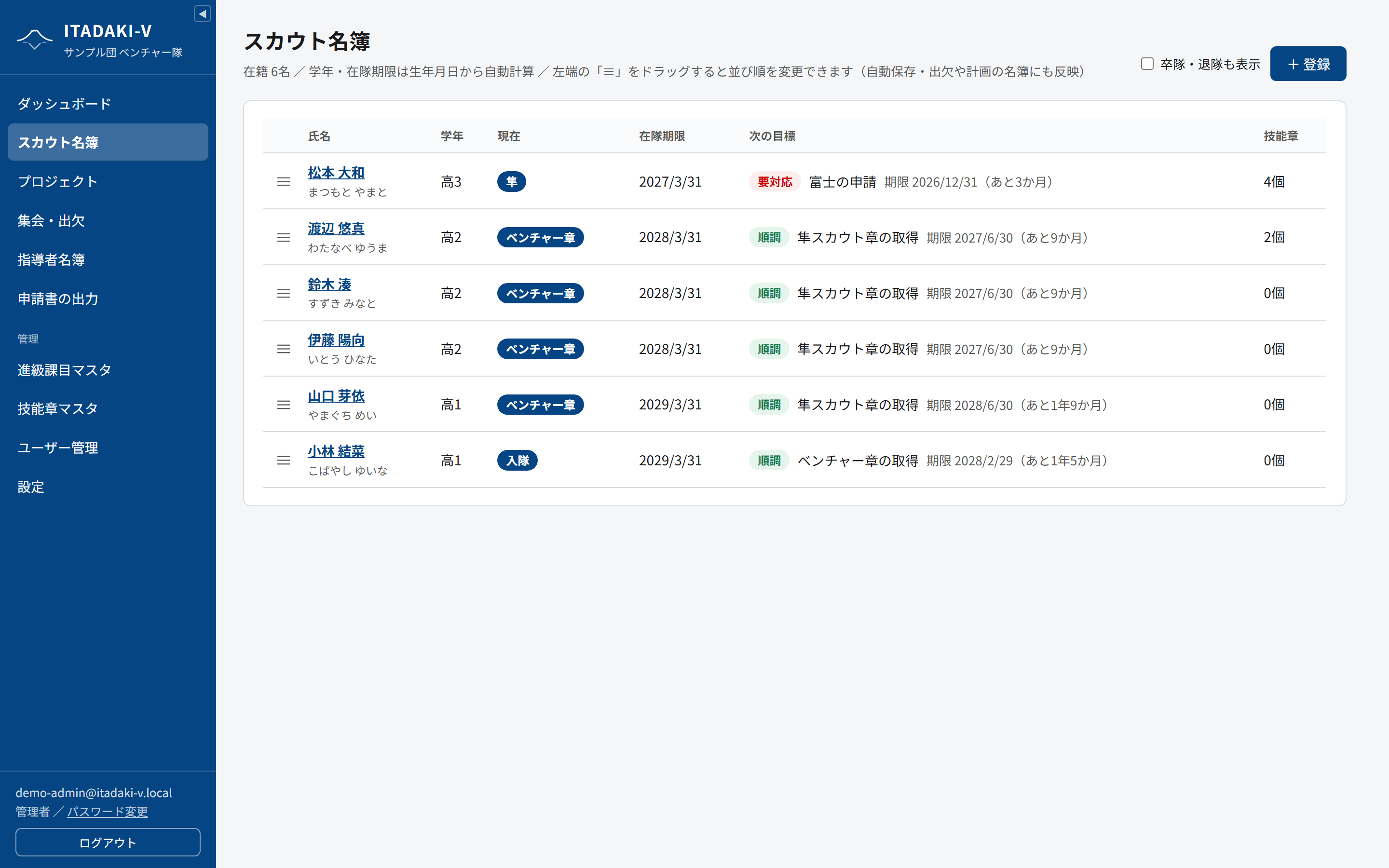This screenshot has width=1389, height=868.
Task: Open 設定 in the sidebar
Action: pyautogui.click(x=108, y=487)
